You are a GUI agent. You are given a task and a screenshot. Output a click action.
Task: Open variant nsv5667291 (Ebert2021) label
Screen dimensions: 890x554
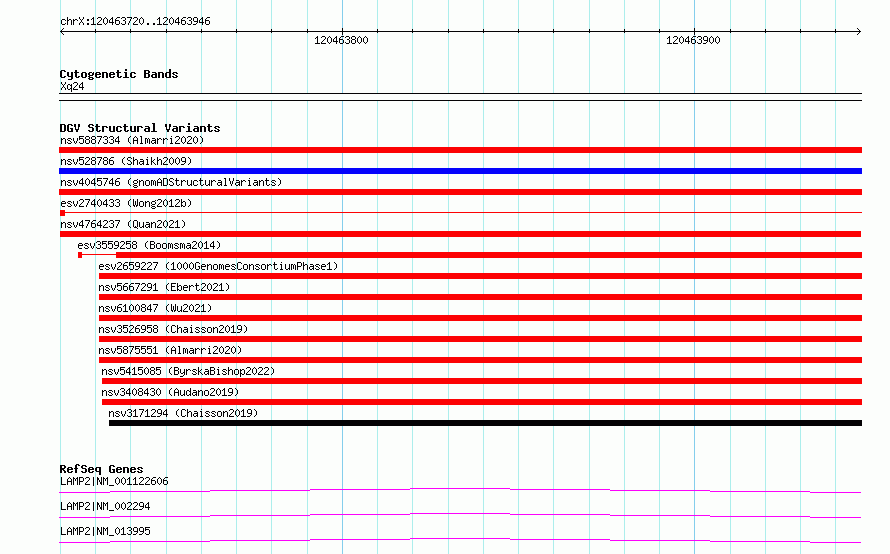(164, 287)
